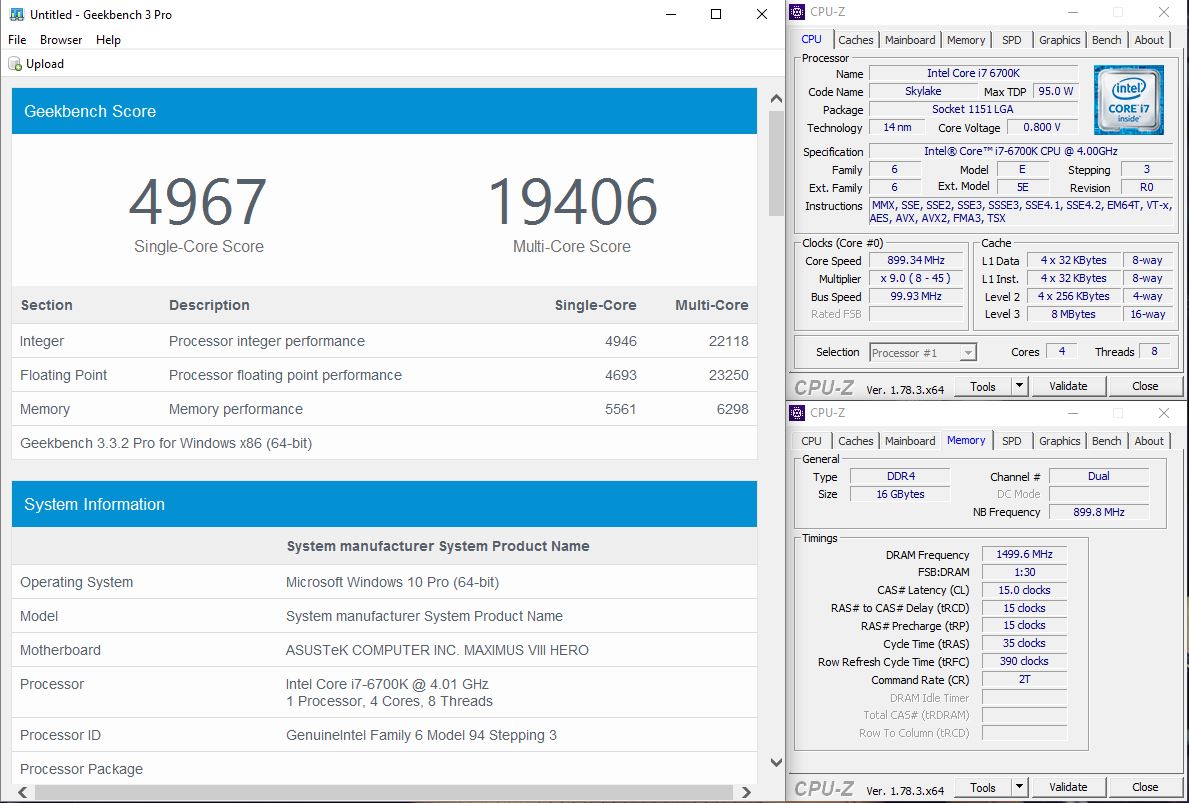Open Graphics tab in upper CPU-Z window
This screenshot has height=803, width=1189.
(1059, 40)
